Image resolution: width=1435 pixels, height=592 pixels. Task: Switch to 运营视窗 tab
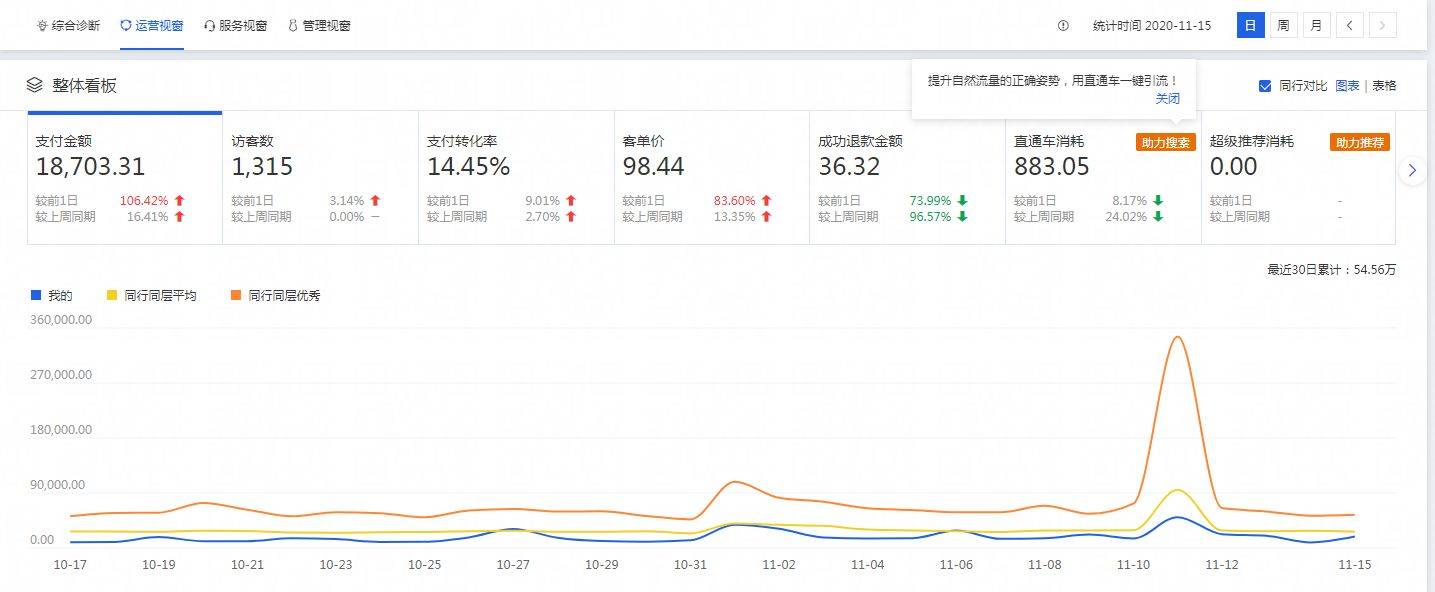click(151, 25)
